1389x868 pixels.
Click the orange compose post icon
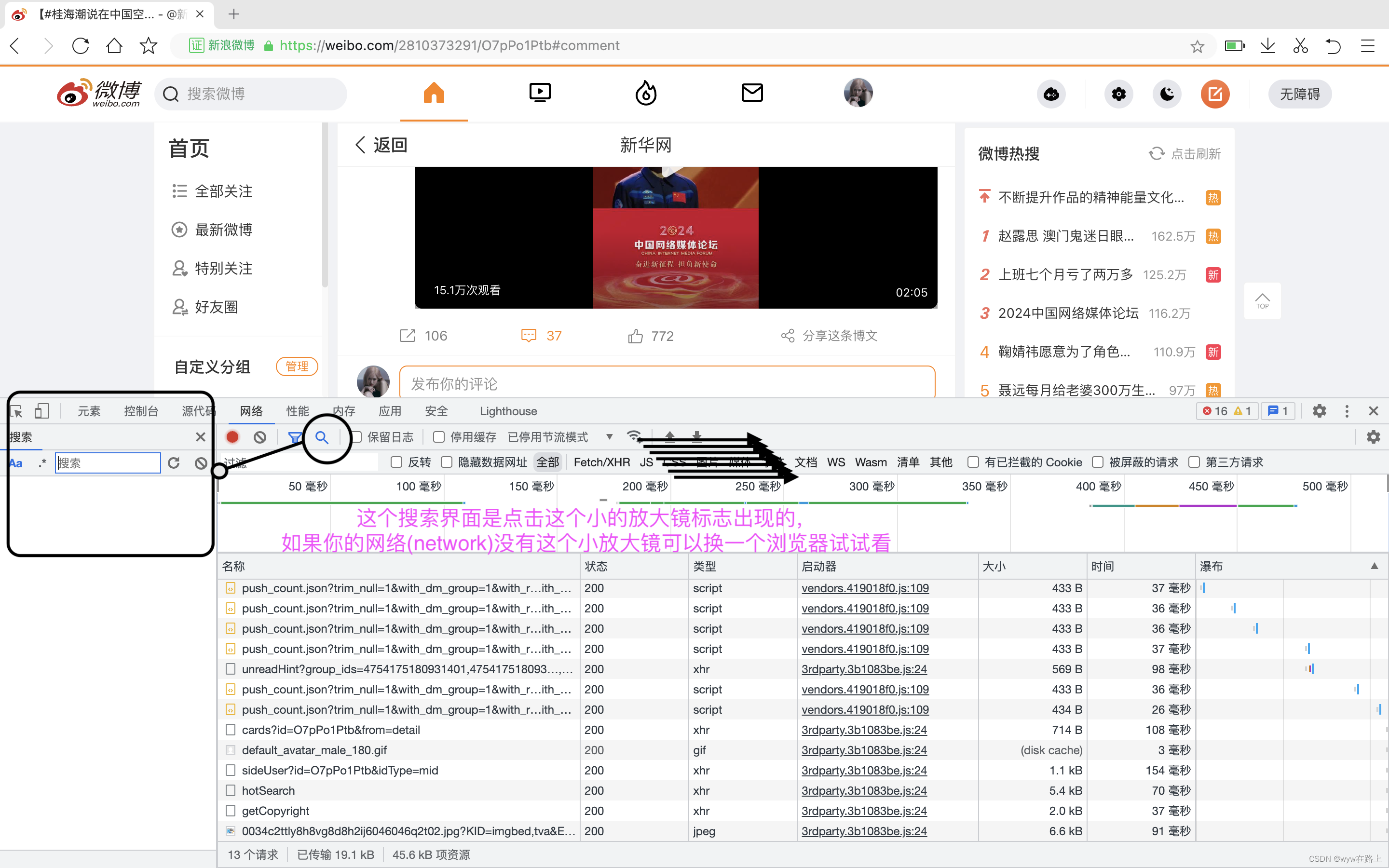(1215, 94)
